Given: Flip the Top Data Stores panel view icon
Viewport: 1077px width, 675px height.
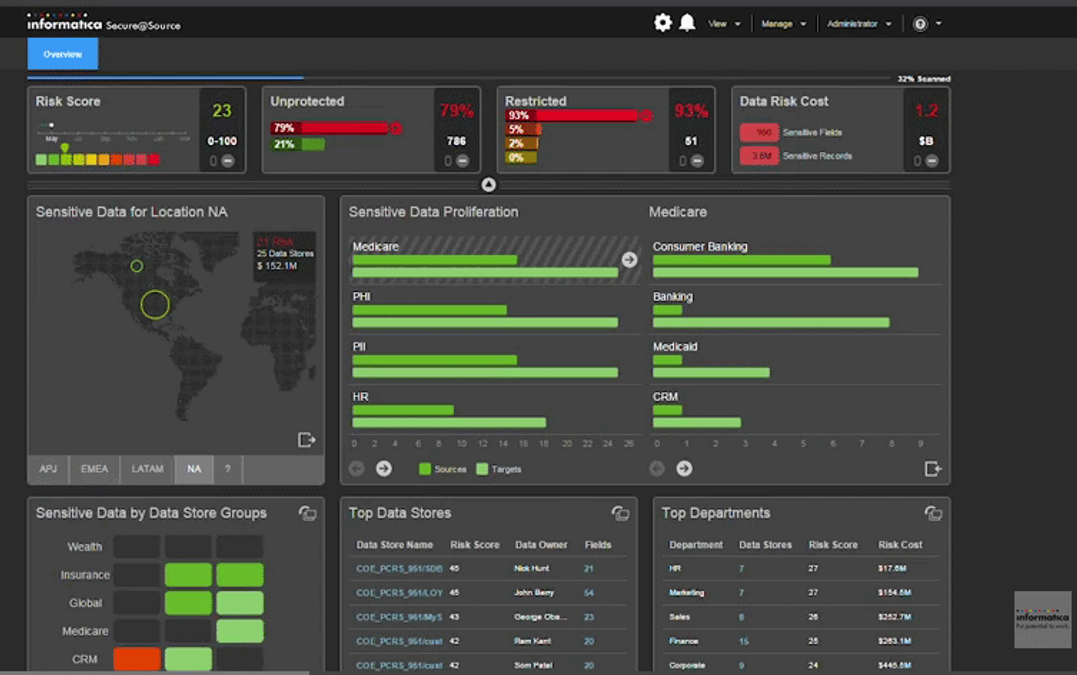Looking at the screenshot, I should 620,513.
